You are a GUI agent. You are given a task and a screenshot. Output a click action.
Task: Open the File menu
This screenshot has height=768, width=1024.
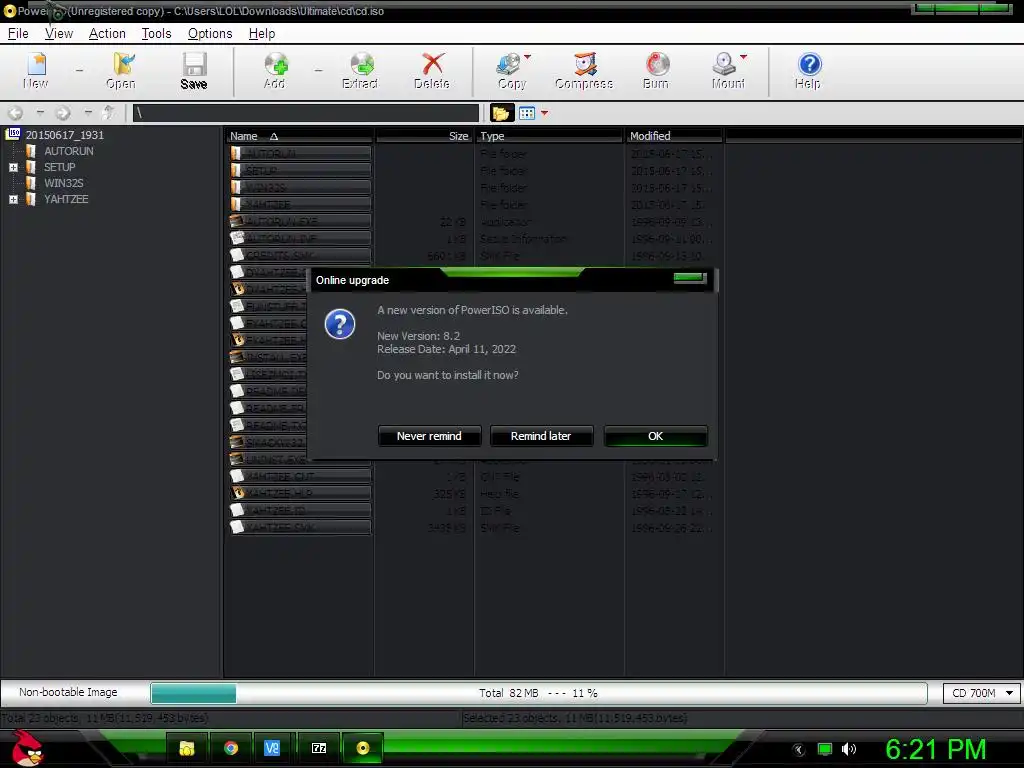(18, 33)
